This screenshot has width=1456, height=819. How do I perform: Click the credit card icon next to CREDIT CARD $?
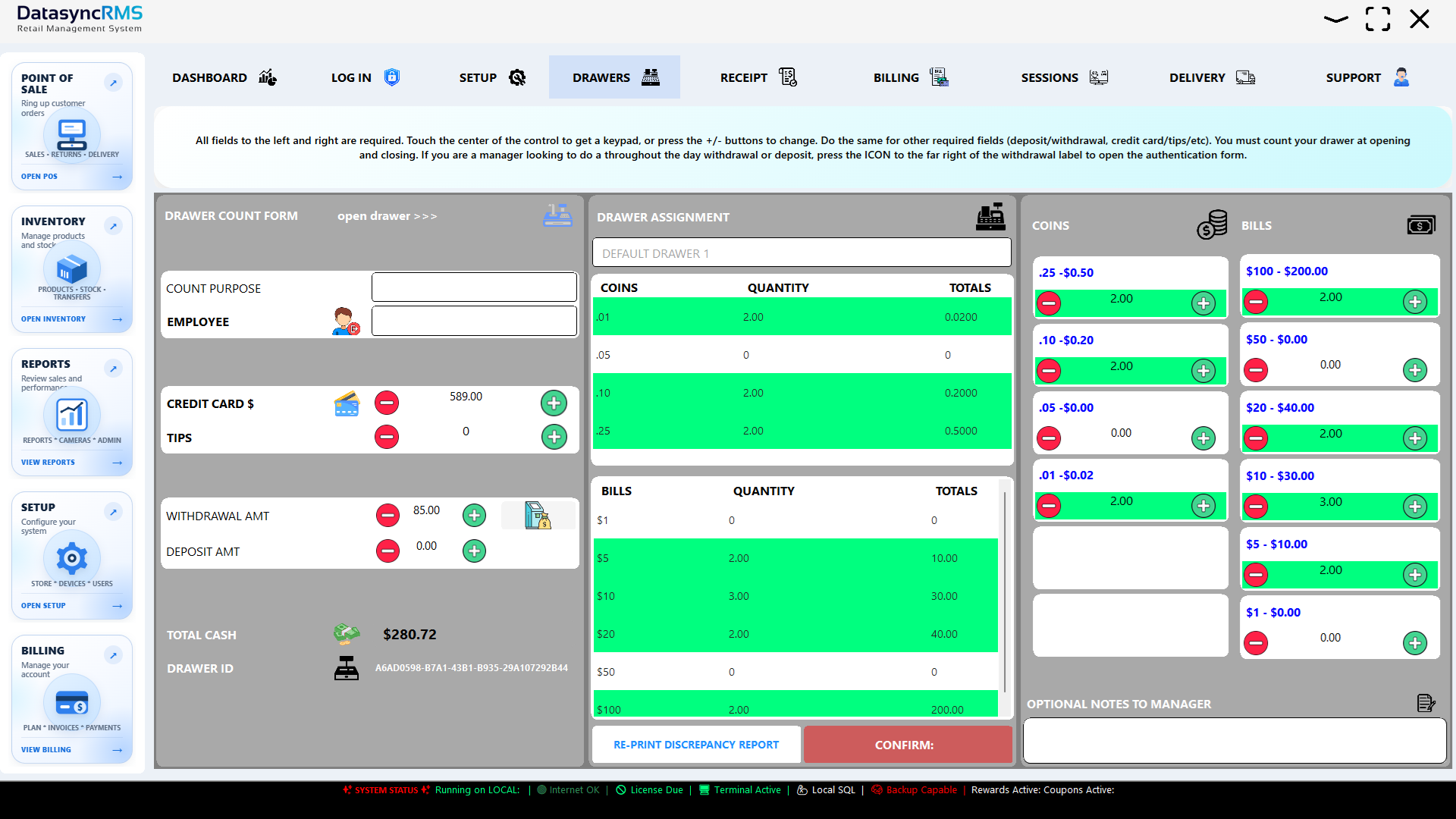(347, 403)
